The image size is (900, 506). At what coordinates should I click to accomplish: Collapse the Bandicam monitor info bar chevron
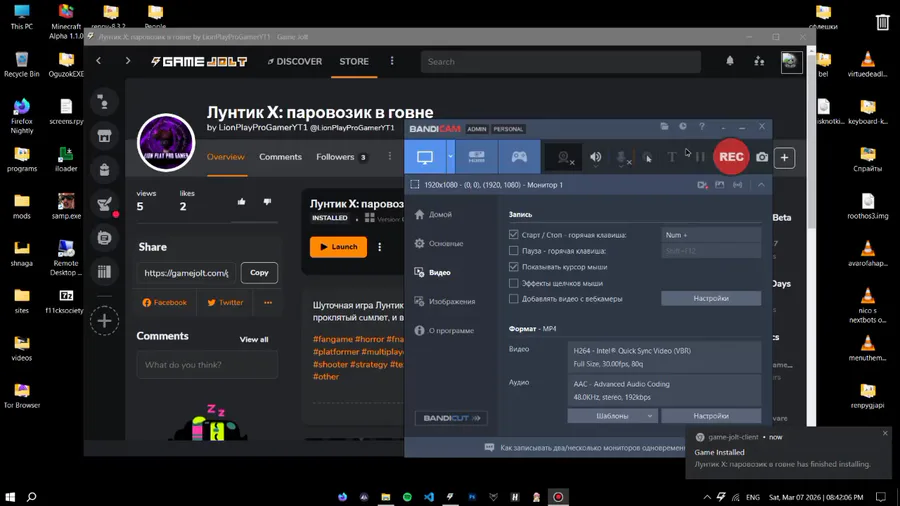pos(761,185)
